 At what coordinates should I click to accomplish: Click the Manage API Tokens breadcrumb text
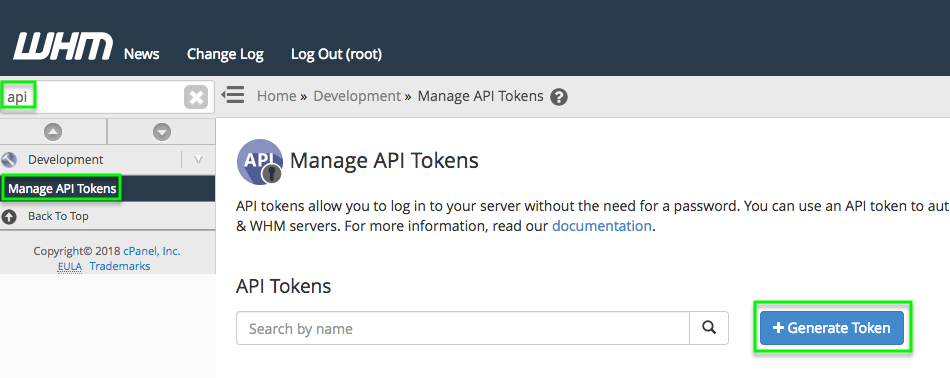point(480,96)
